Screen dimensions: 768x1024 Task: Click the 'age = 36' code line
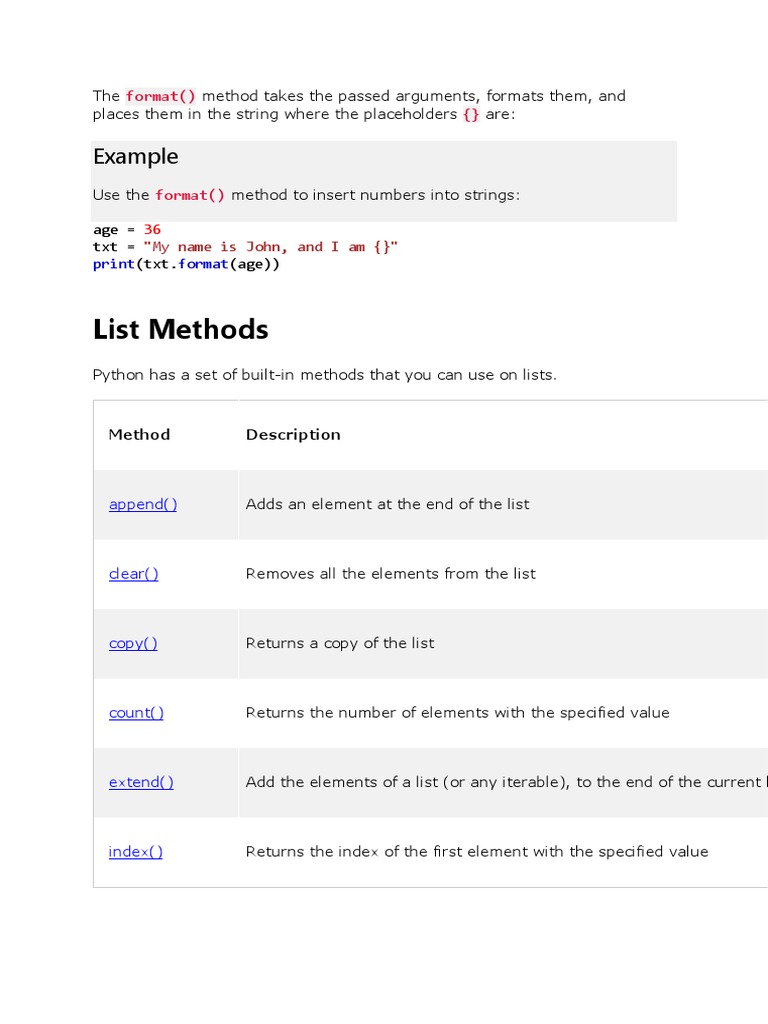point(127,230)
